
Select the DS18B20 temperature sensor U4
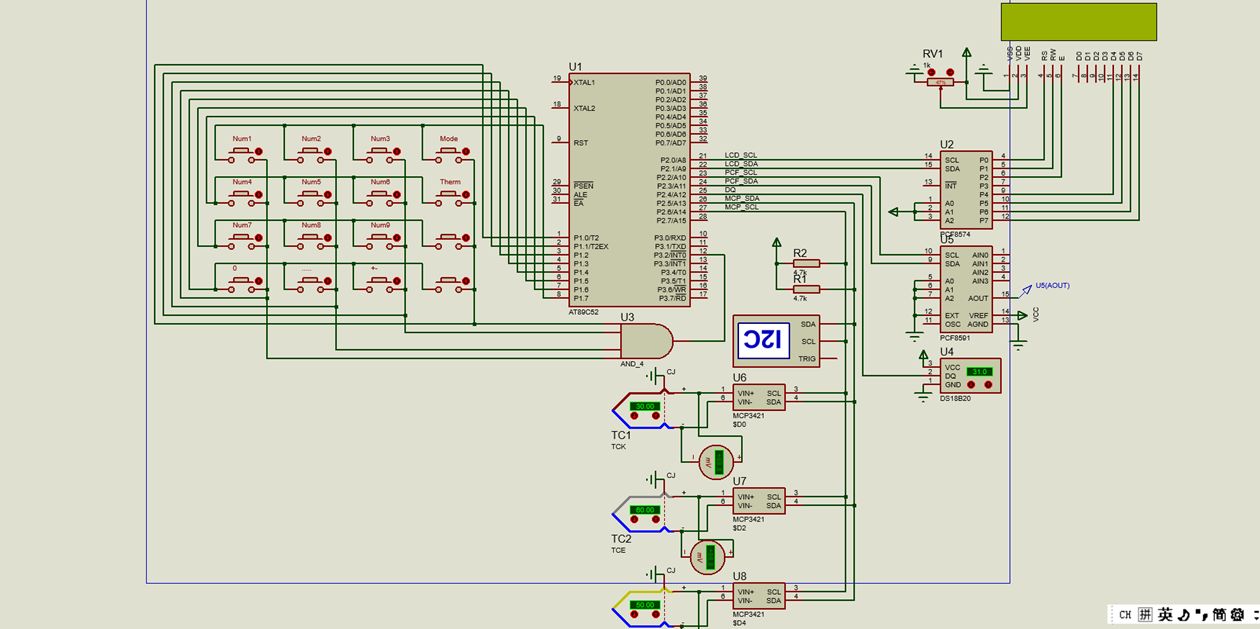(969, 376)
